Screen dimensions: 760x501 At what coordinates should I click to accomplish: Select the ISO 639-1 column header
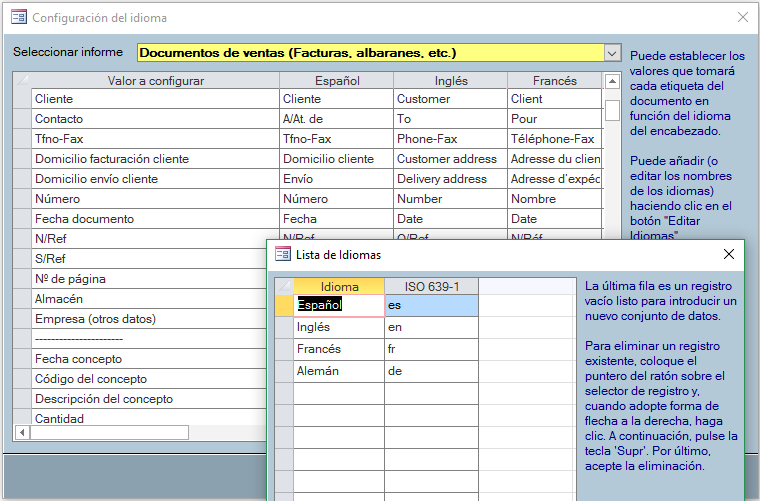point(431,286)
